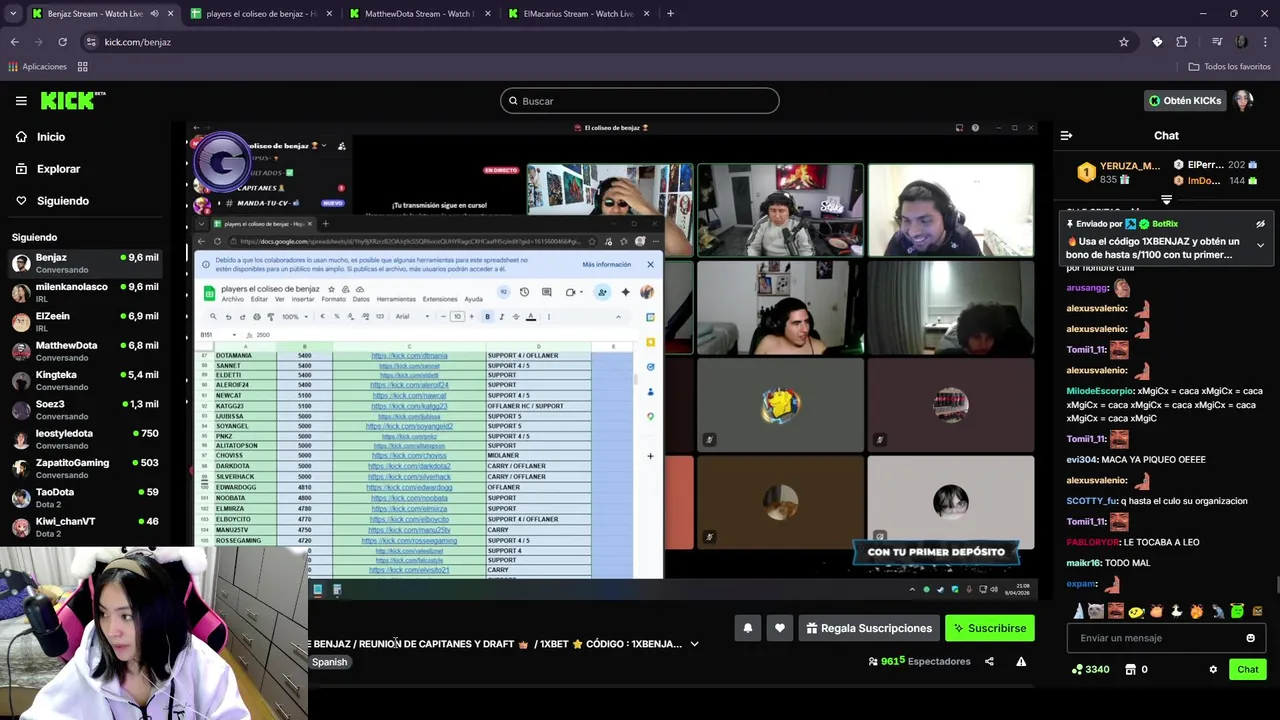
Task: Open leostyledota channel from Siguiendo list
Action: point(85,439)
